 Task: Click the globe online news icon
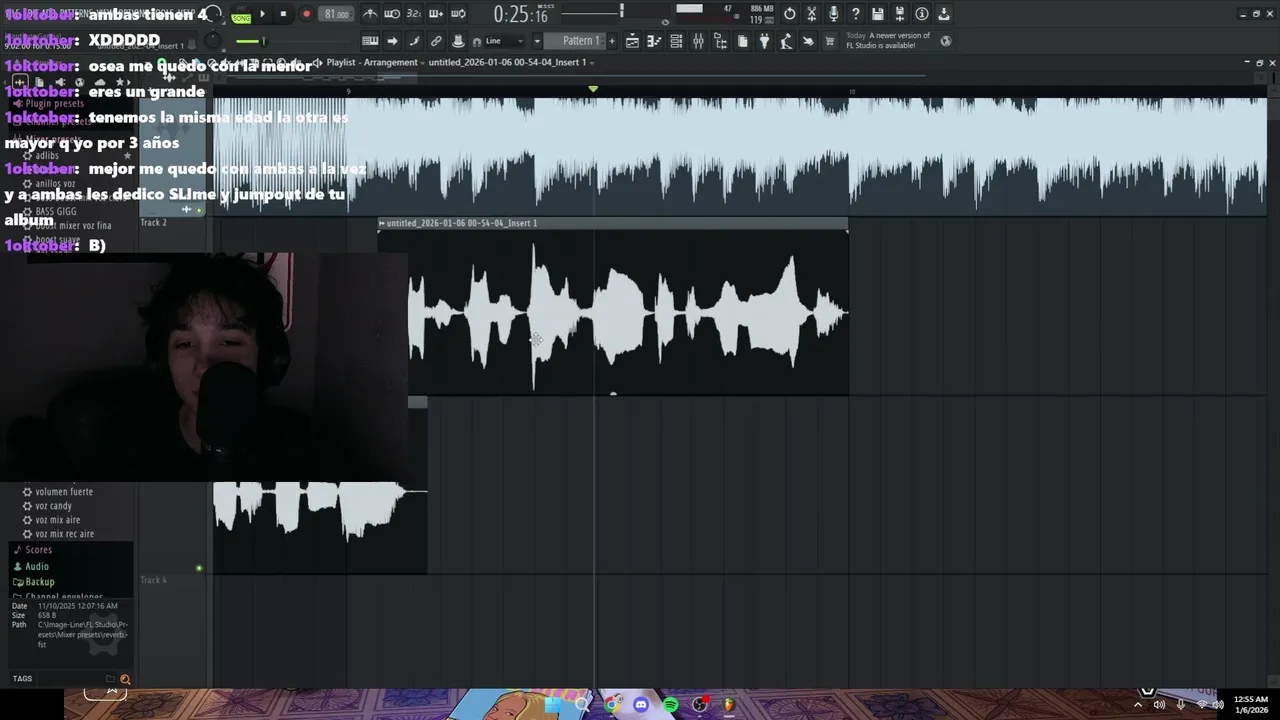pos(946,41)
